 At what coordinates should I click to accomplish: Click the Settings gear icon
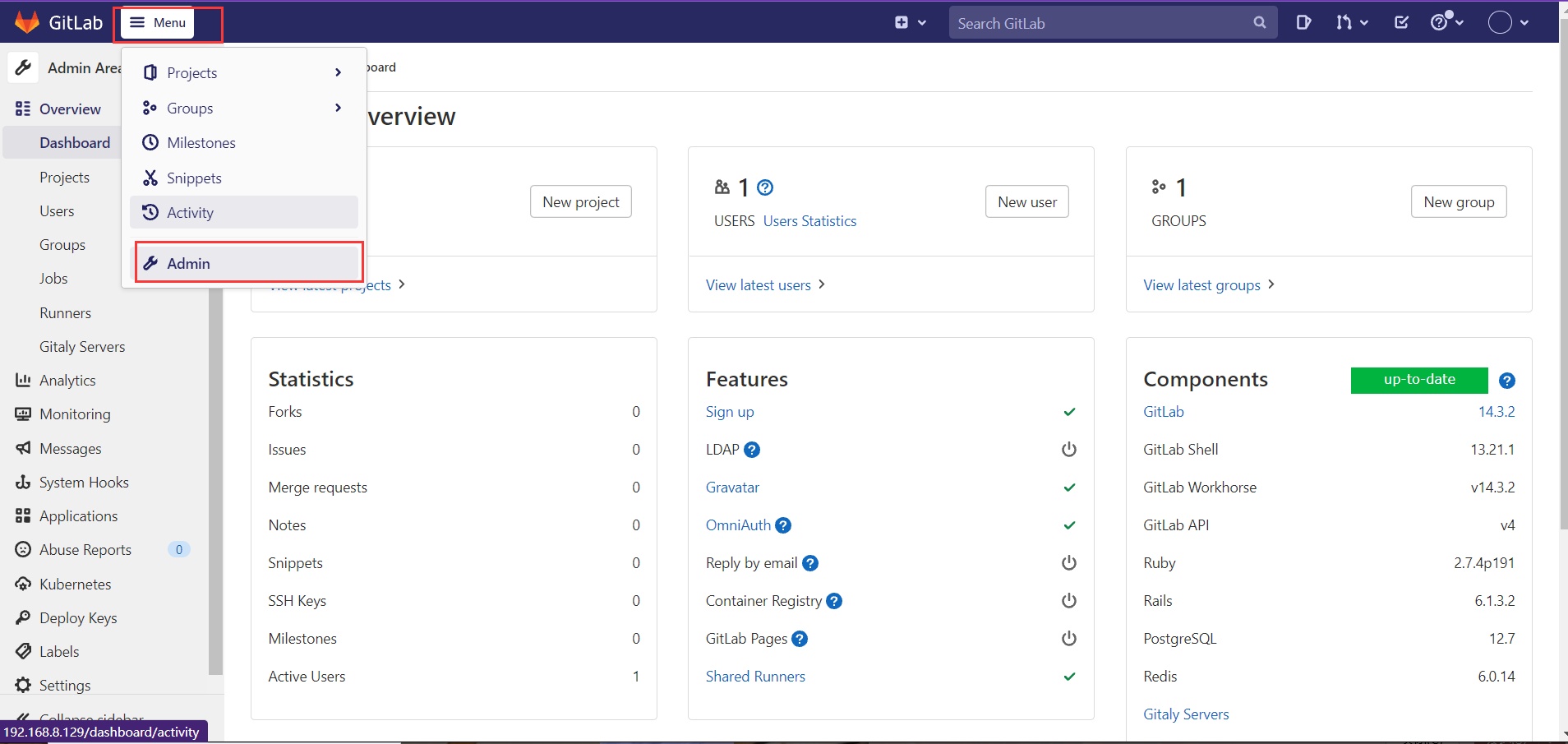click(23, 685)
